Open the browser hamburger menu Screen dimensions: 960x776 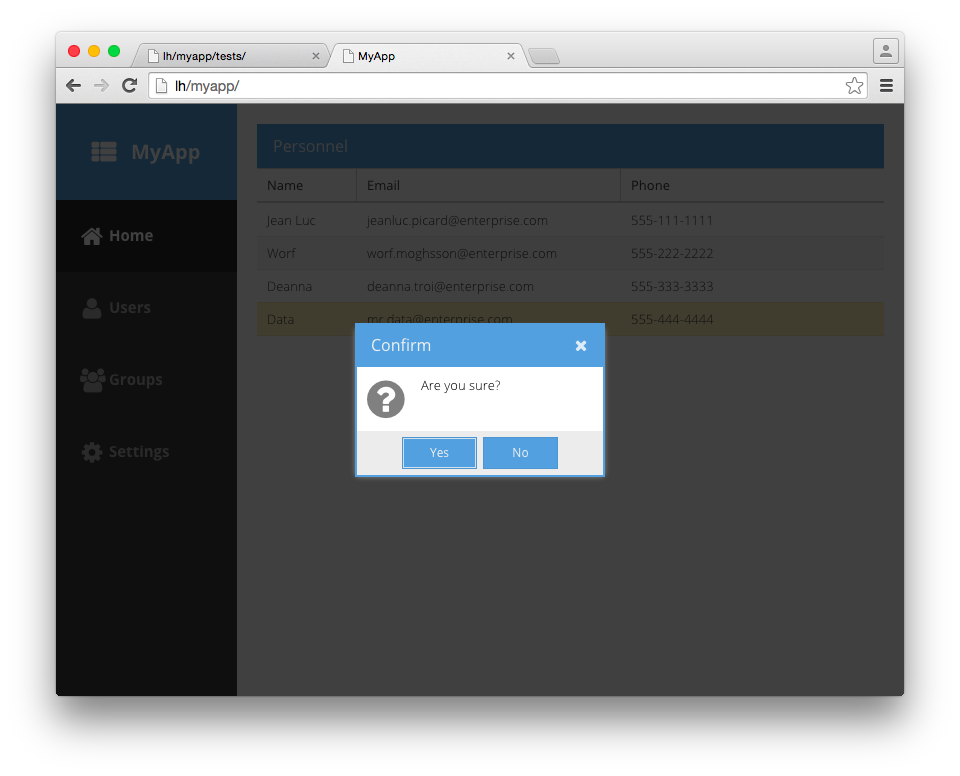tap(887, 85)
